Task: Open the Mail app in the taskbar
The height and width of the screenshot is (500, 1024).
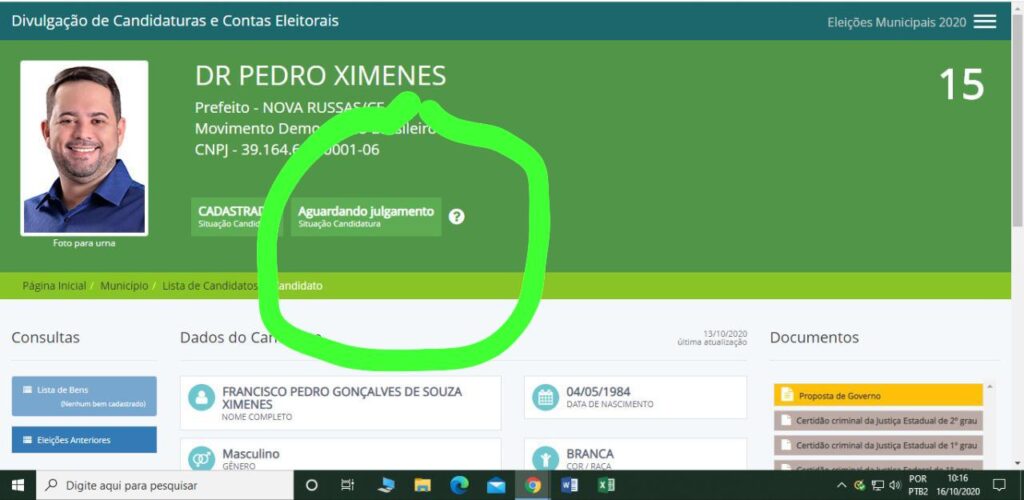Action: [x=496, y=485]
